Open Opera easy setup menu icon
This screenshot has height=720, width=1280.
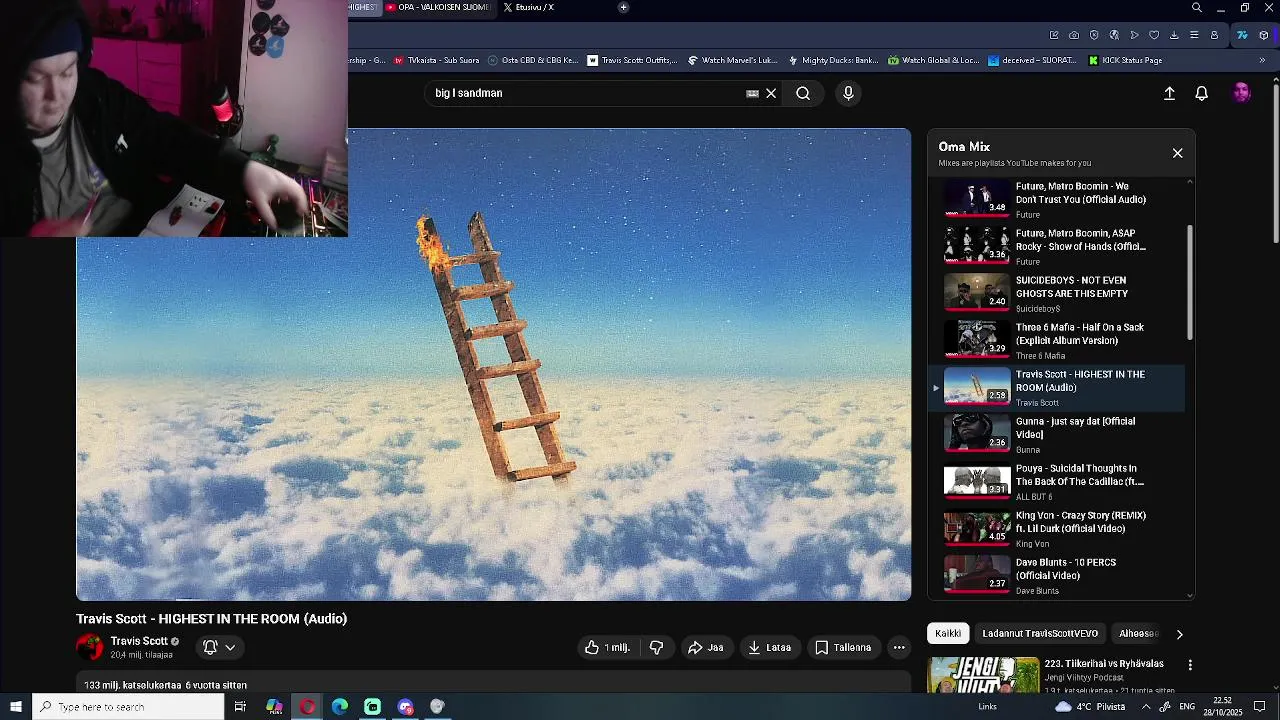[x=1194, y=35]
